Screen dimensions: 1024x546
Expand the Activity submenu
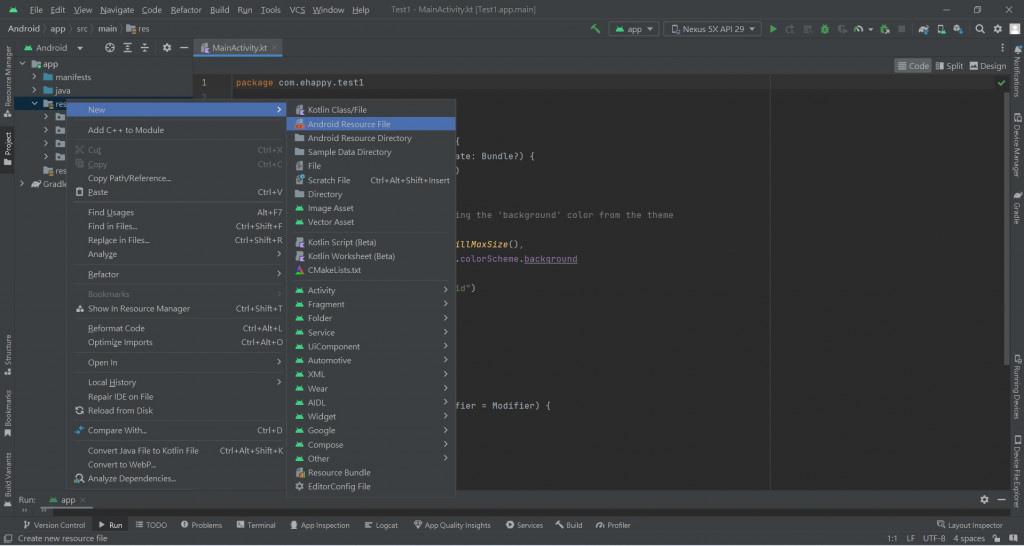tap(371, 290)
